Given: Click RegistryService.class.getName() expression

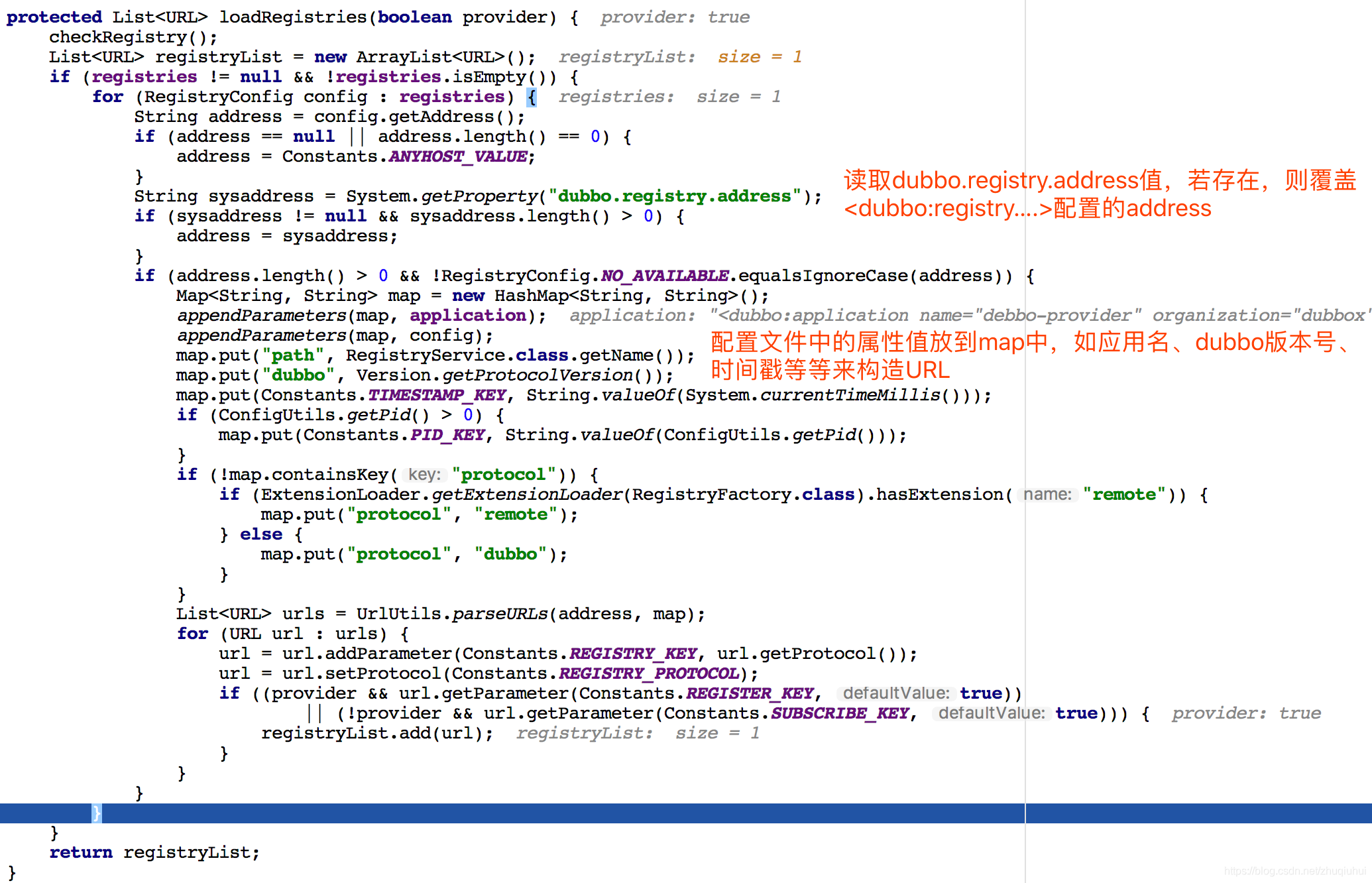Looking at the screenshot, I should click(x=515, y=355).
